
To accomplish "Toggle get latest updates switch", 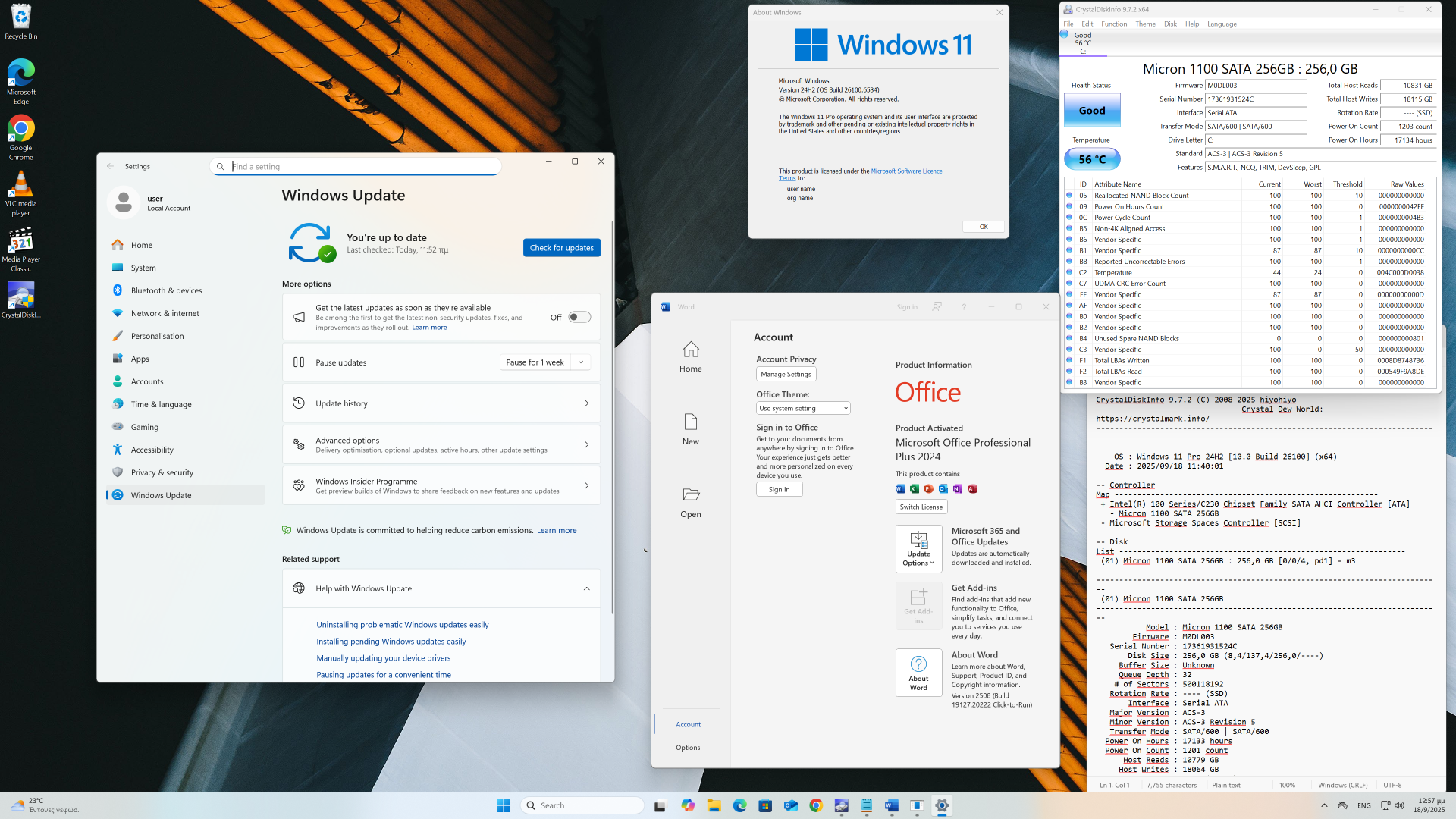I will tap(579, 317).
